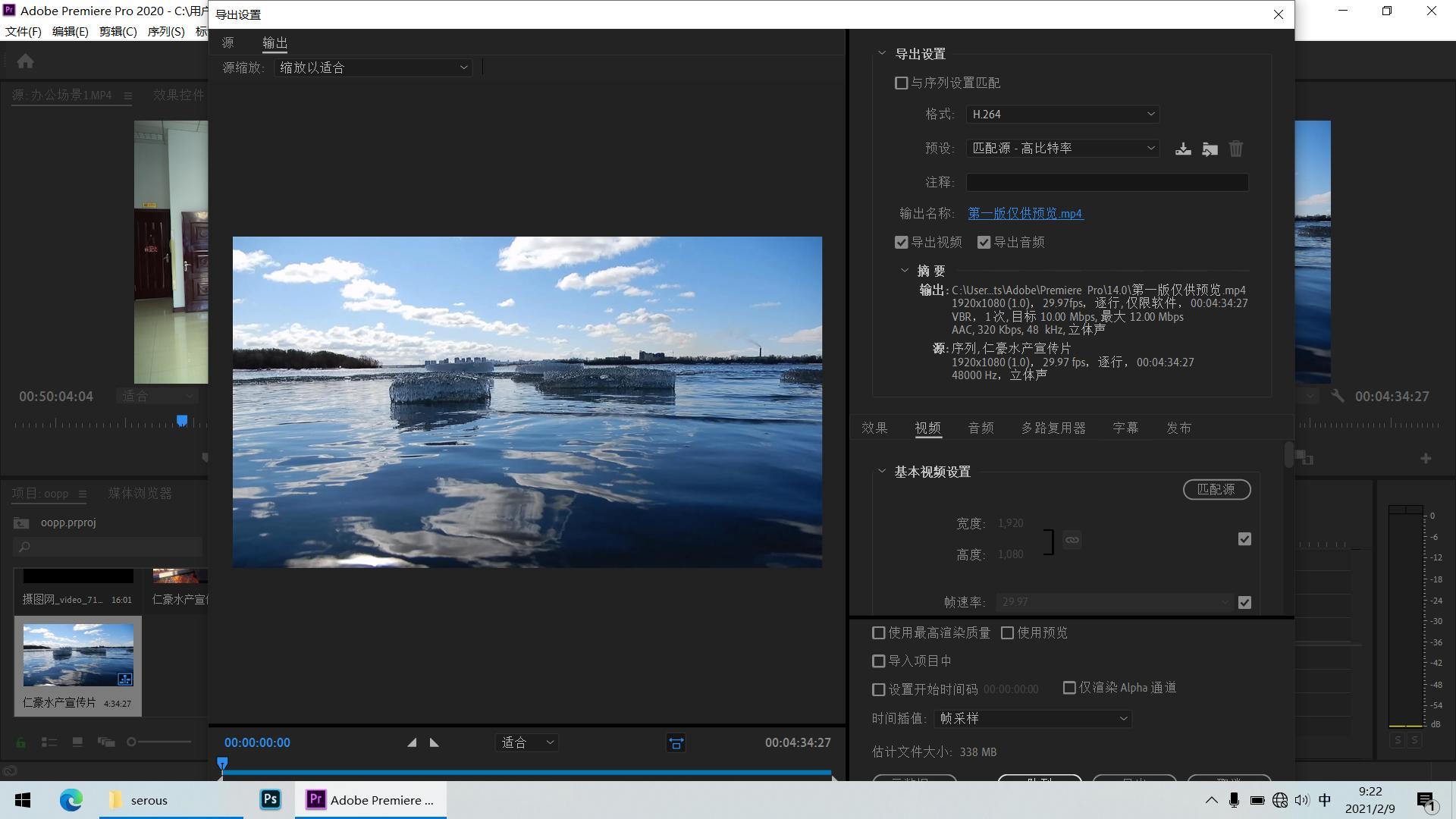The width and height of the screenshot is (1456, 819).
Task: Uncheck the Export Audio checkbox
Action: [x=984, y=243]
